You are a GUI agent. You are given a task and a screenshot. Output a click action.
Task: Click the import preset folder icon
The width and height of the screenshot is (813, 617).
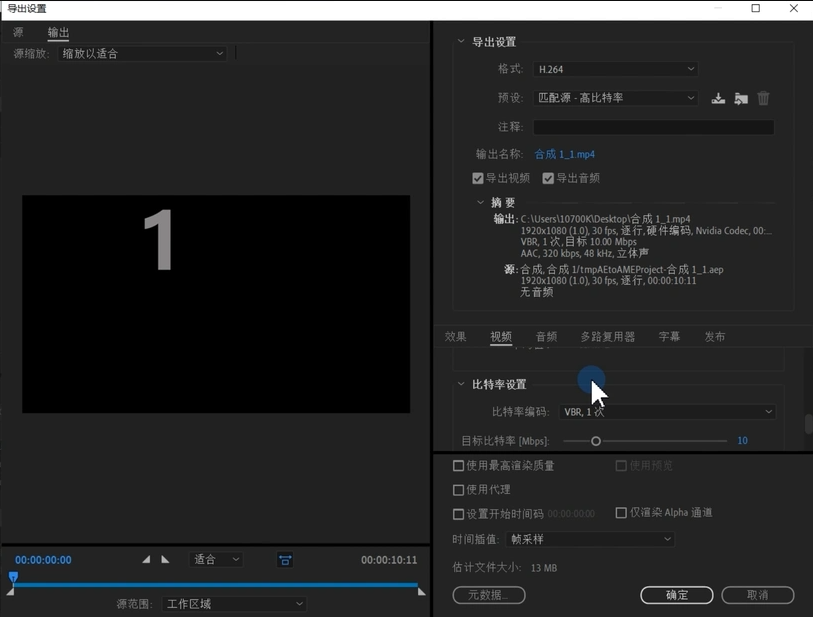741,98
